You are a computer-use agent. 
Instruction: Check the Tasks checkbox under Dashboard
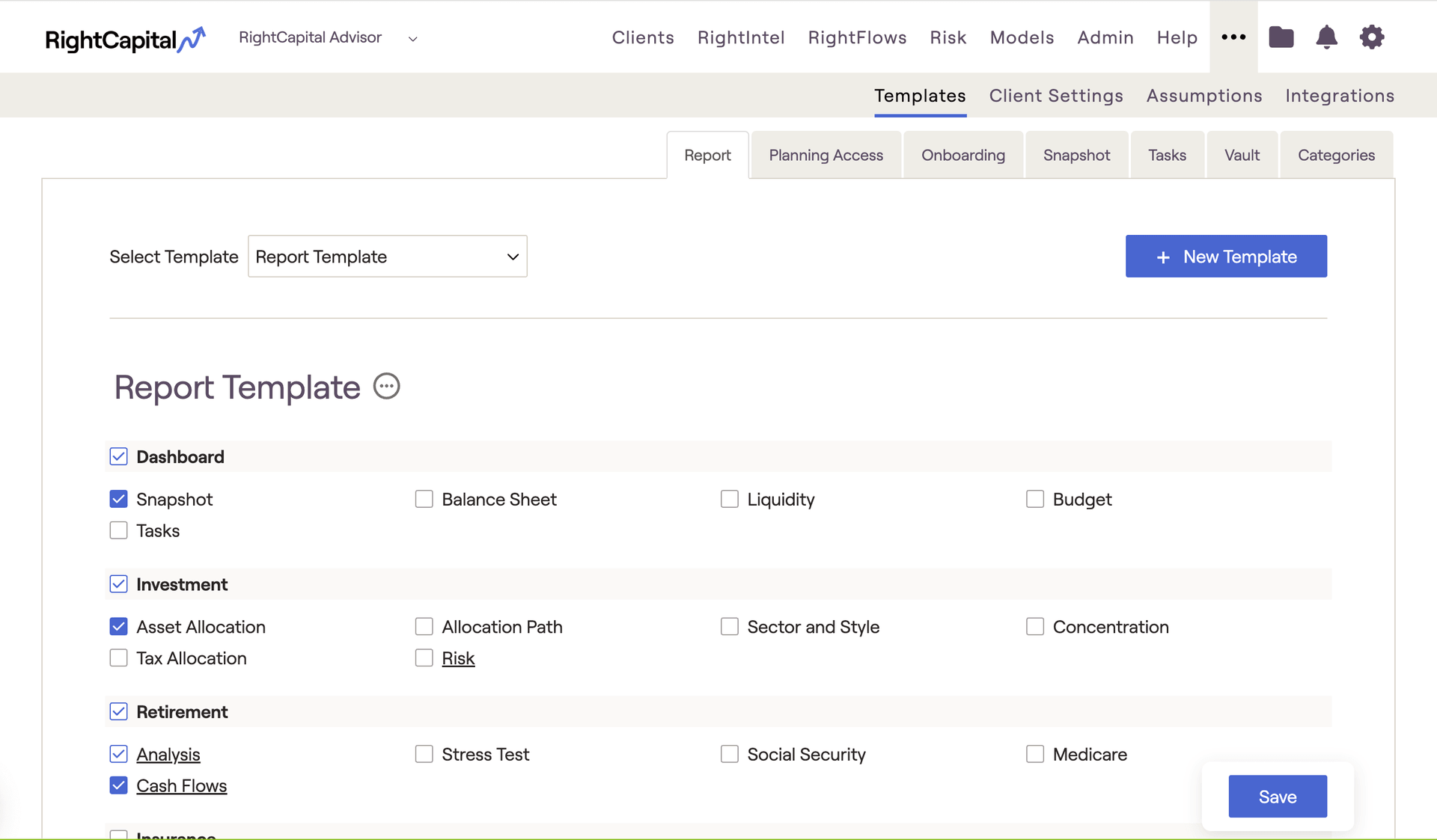(118, 530)
